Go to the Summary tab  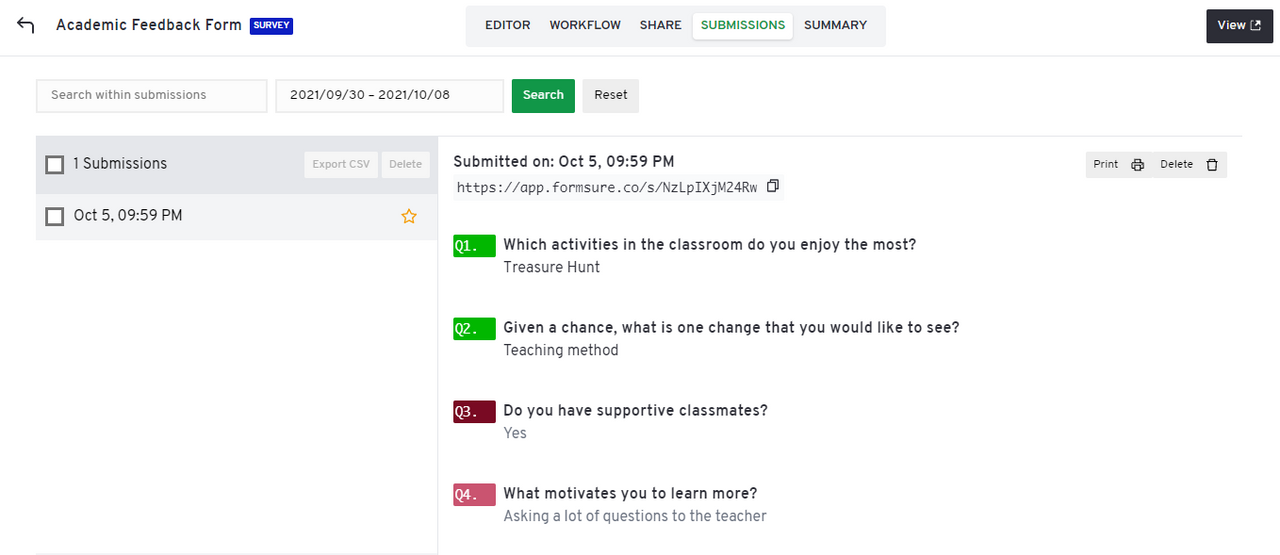pyautogui.click(x=835, y=25)
